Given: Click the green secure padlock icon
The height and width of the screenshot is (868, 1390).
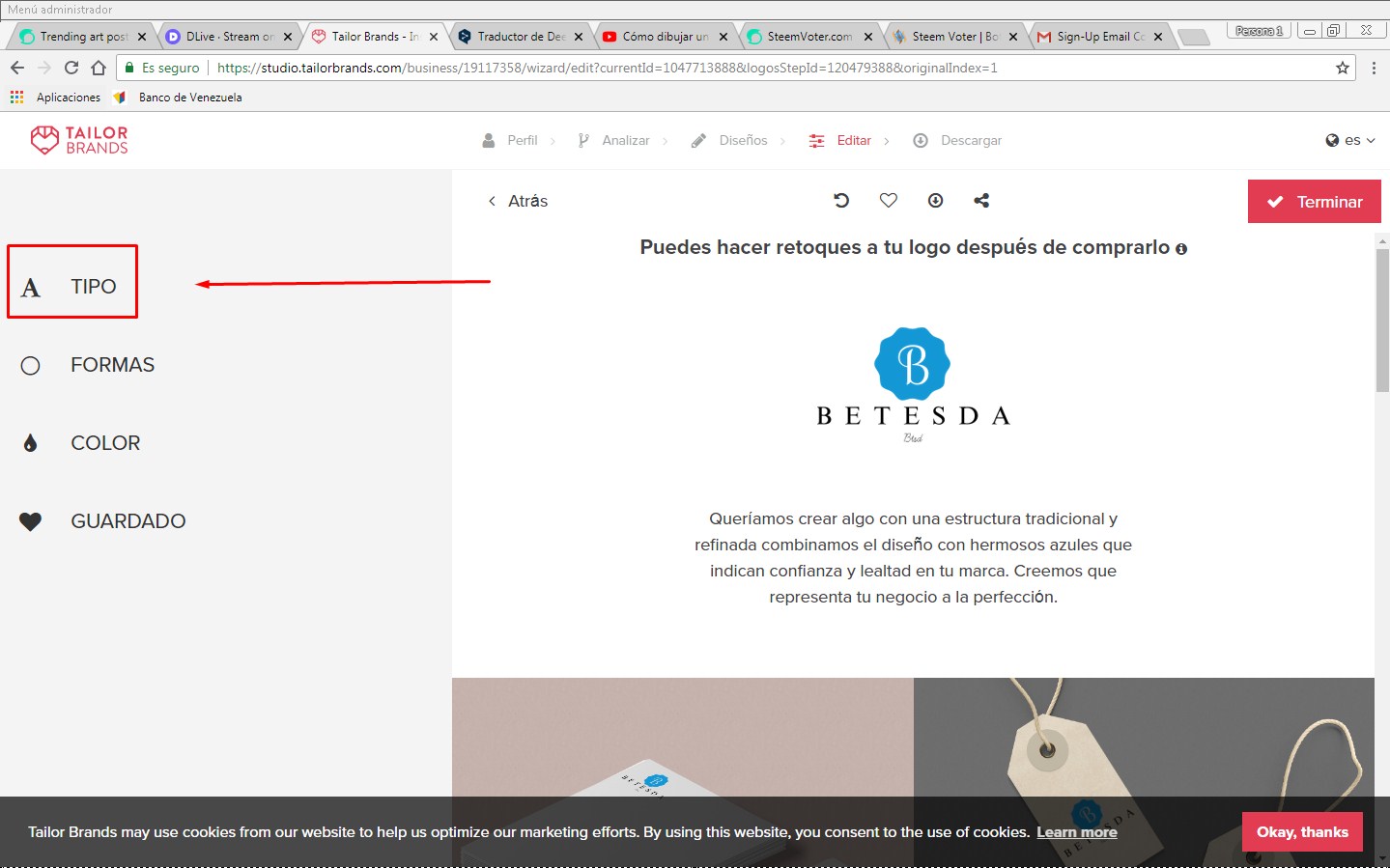Looking at the screenshot, I should pyautogui.click(x=129, y=68).
